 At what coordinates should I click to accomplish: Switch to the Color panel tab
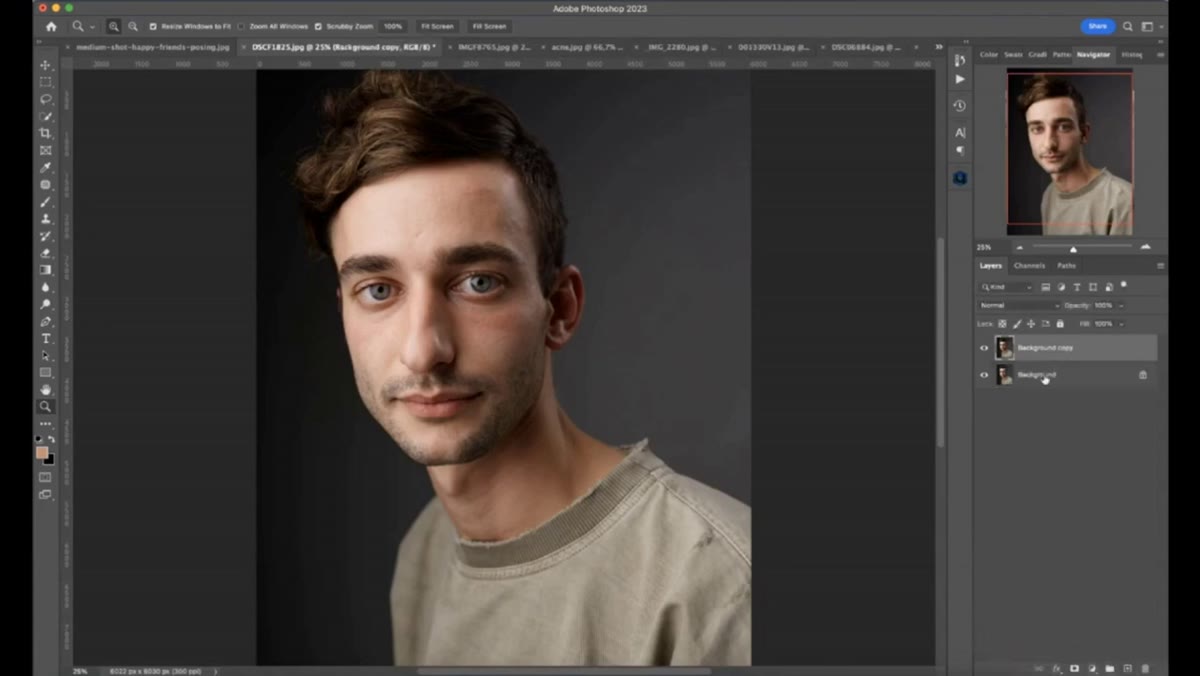[x=988, y=55]
